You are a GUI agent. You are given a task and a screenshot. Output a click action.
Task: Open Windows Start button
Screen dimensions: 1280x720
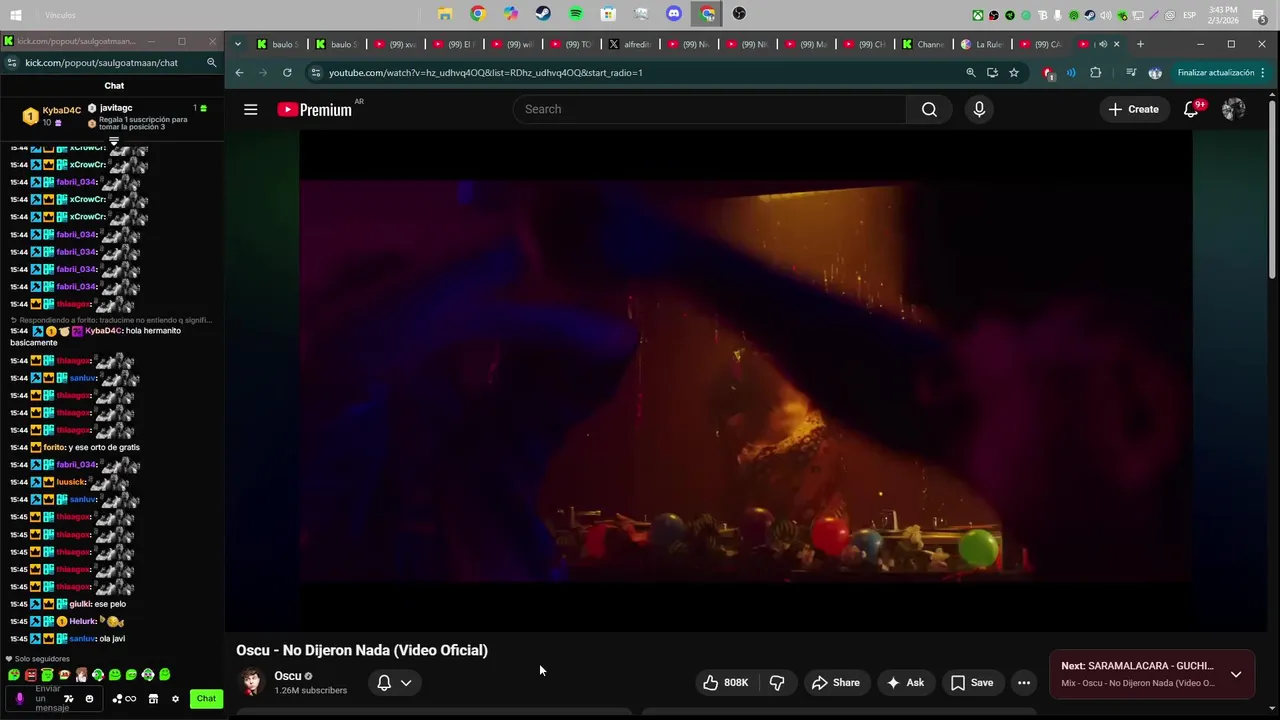point(15,15)
